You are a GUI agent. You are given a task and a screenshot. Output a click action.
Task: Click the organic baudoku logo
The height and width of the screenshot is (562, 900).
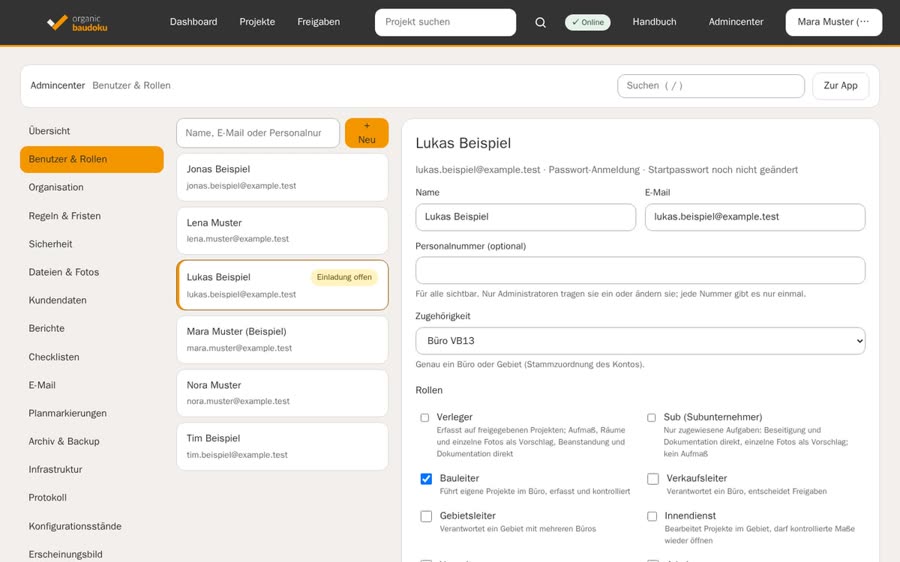pyautogui.click(x=77, y=22)
